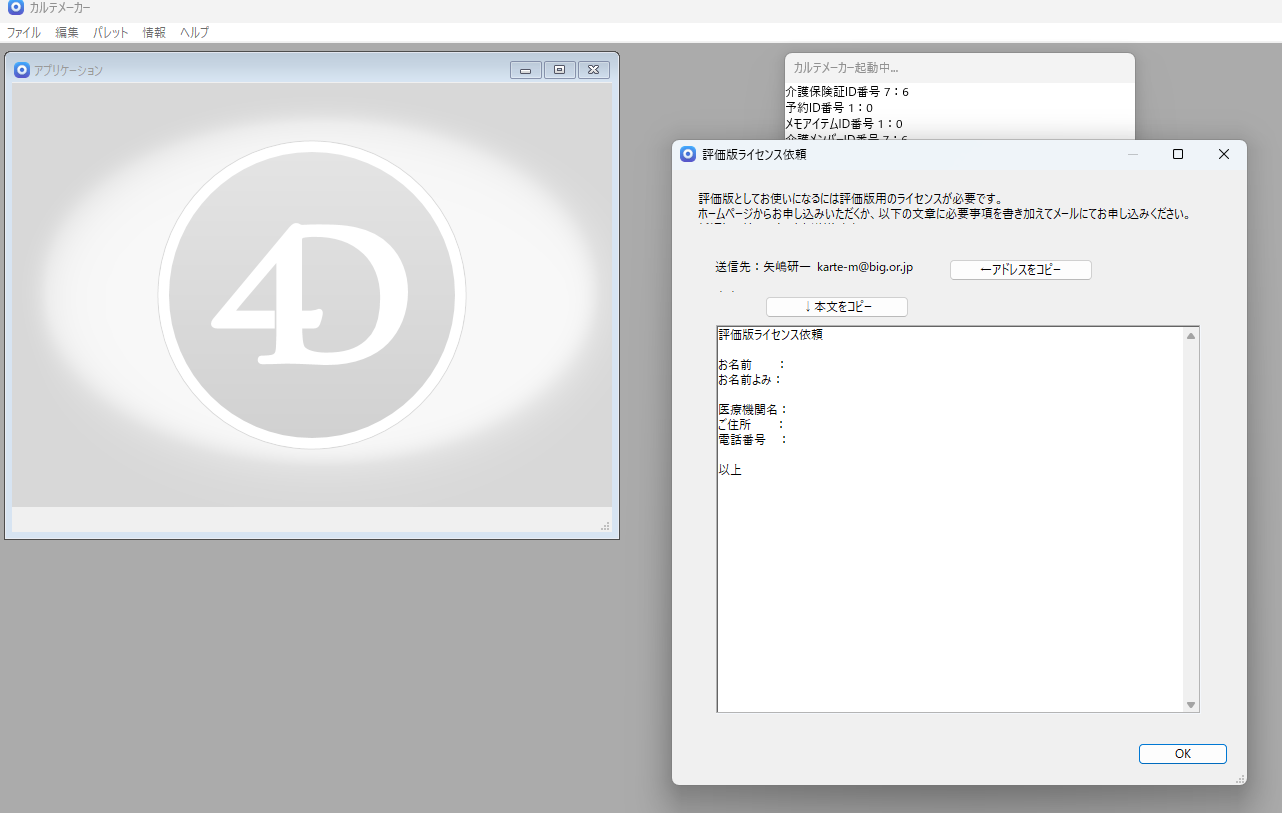The height and width of the screenshot is (813, 1282).
Task: Click the text area scrollbar up arrow
Action: [1190, 336]
